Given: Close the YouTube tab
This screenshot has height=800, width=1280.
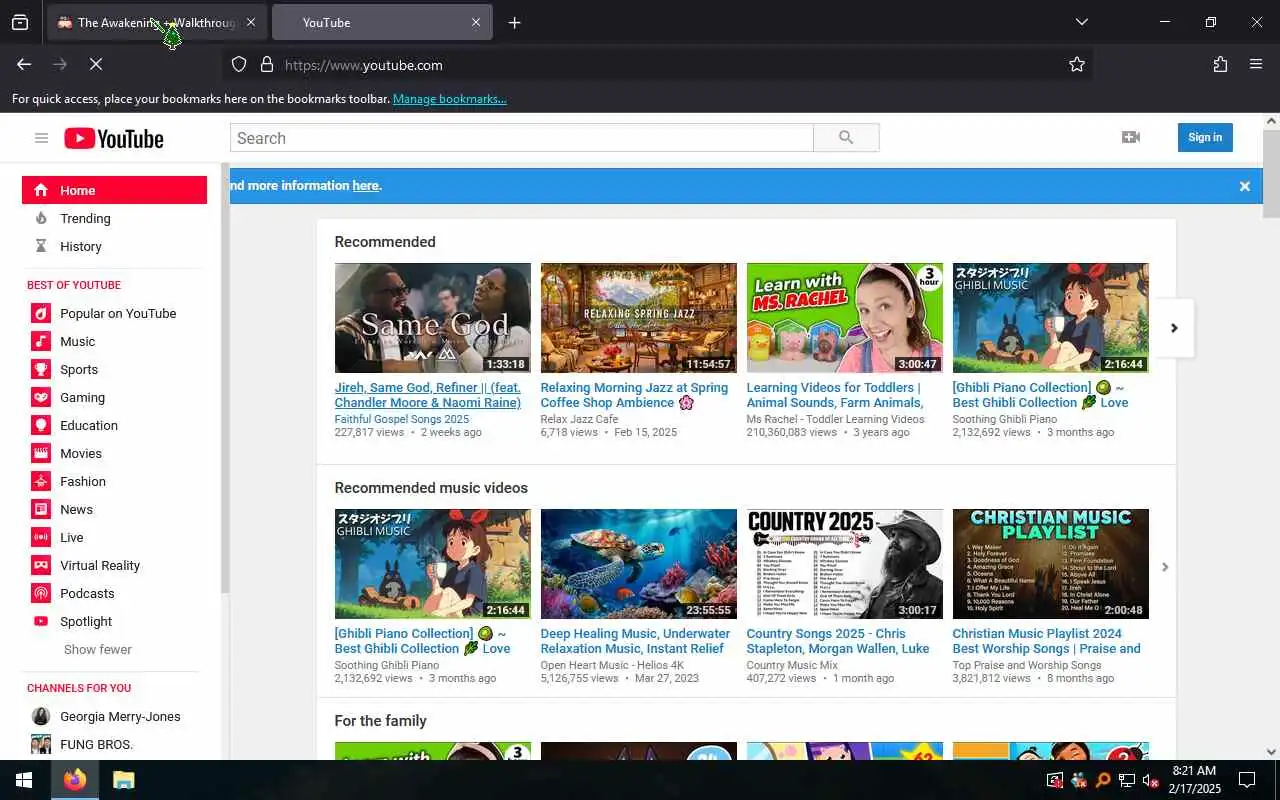Looking at the screenshot, I should click(476, 22).
